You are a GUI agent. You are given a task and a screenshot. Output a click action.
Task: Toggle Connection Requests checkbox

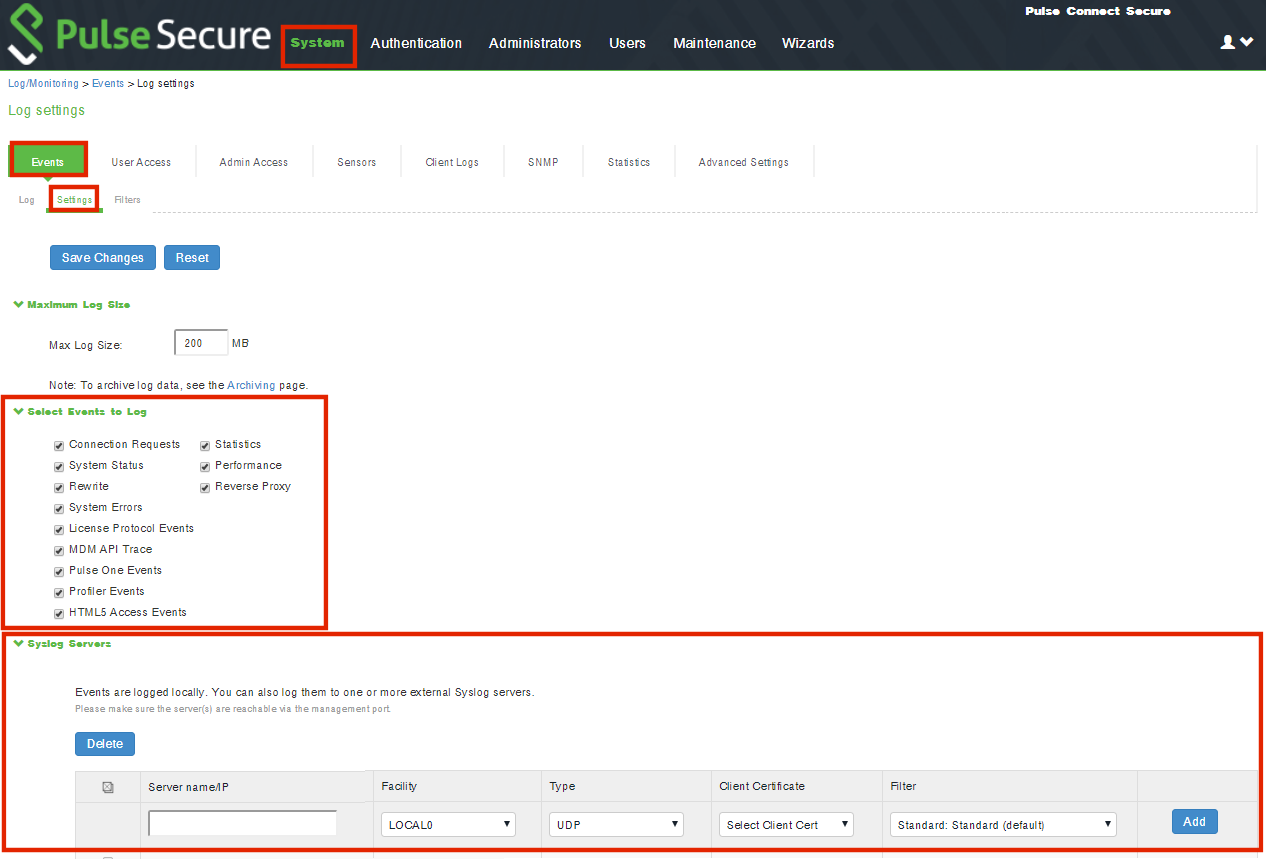click(59, 445)
